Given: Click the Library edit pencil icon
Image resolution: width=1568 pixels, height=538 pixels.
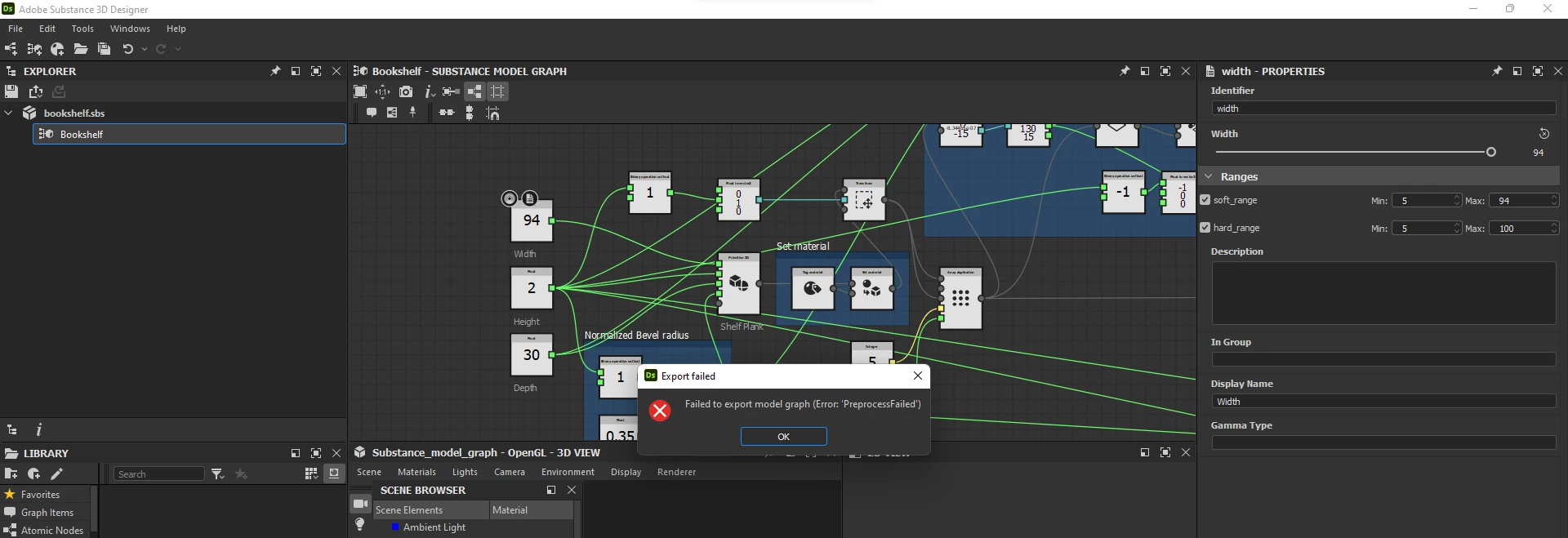Looking at the screenshot, I should click(x=56, y=474).
